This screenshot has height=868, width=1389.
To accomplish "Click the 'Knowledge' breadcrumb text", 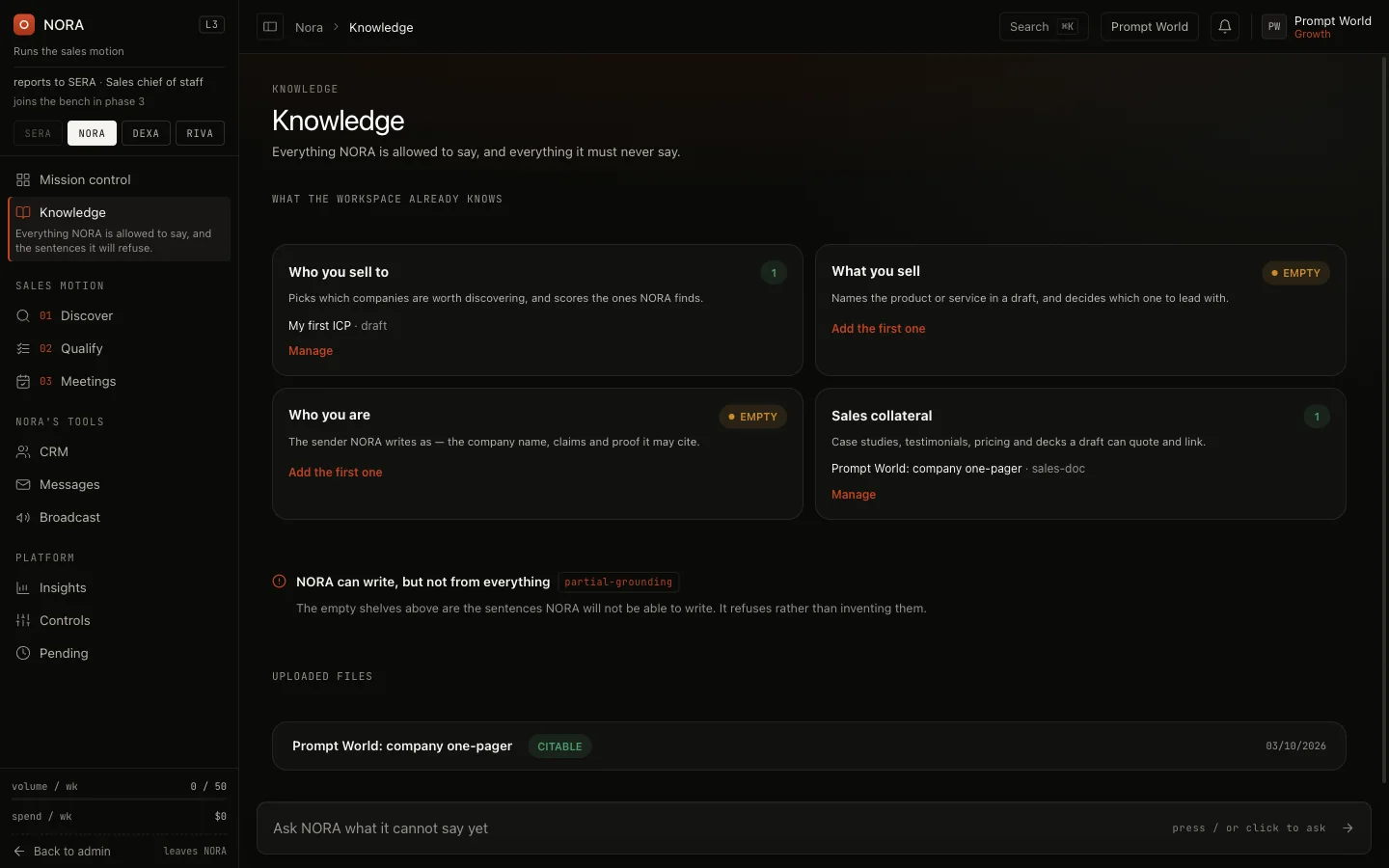I will (x=381, y=27).
